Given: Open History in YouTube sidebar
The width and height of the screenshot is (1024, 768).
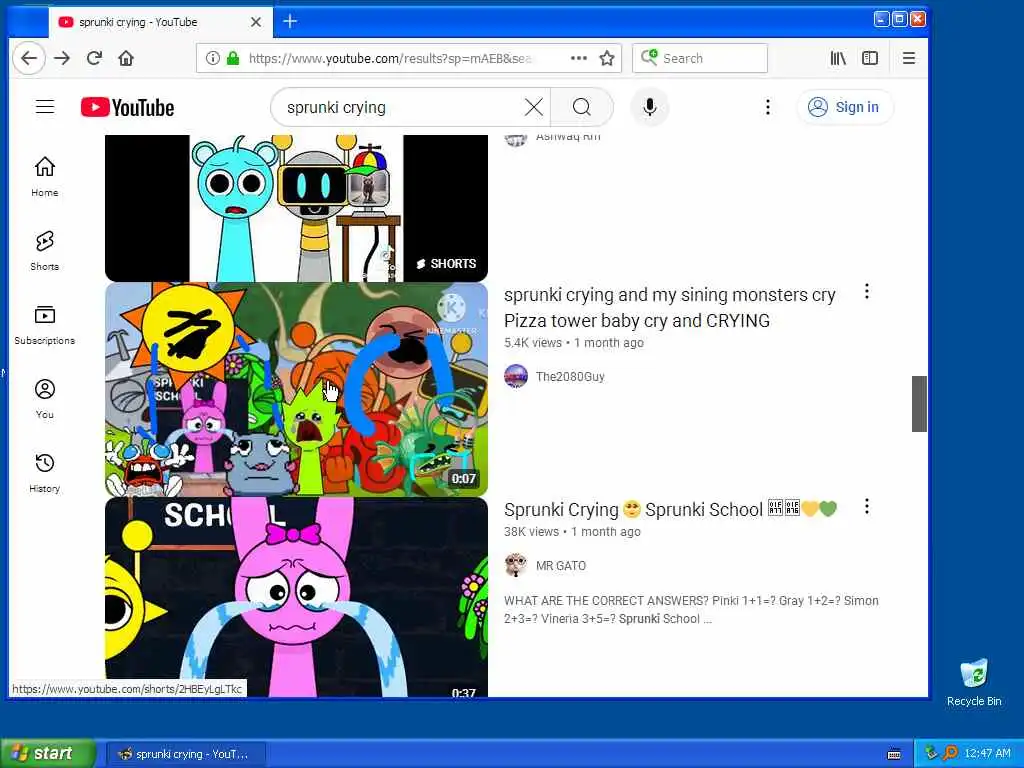Looking at the screenshot, I should [45, 472].
